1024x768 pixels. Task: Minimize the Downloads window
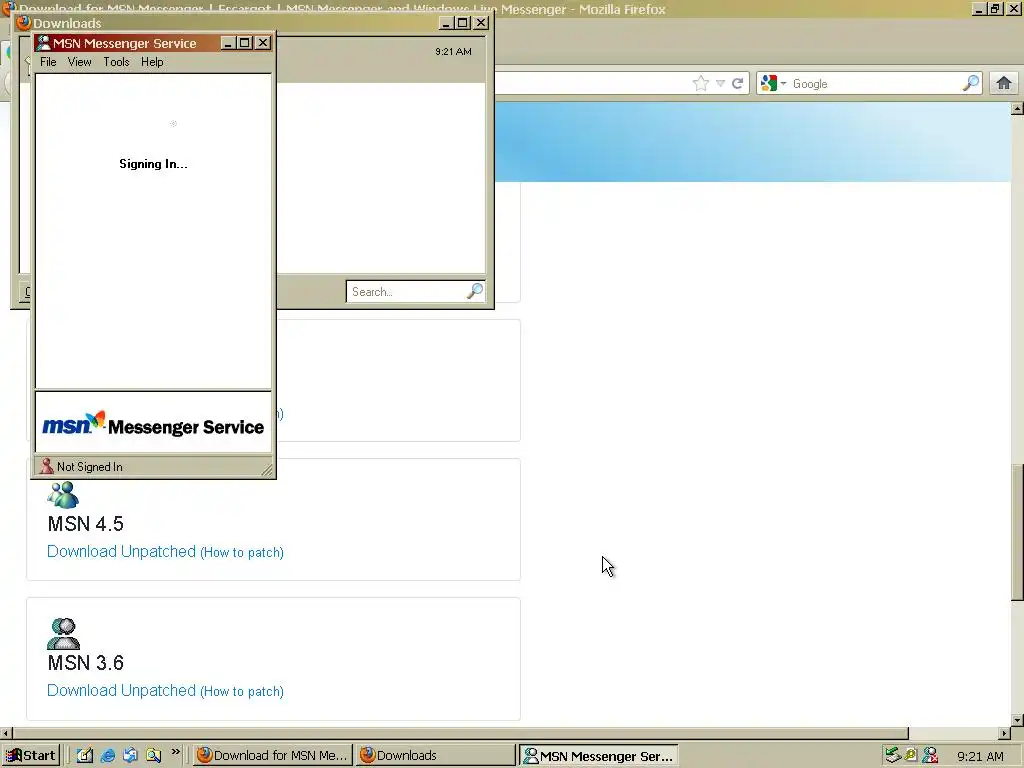click(446, 23)
